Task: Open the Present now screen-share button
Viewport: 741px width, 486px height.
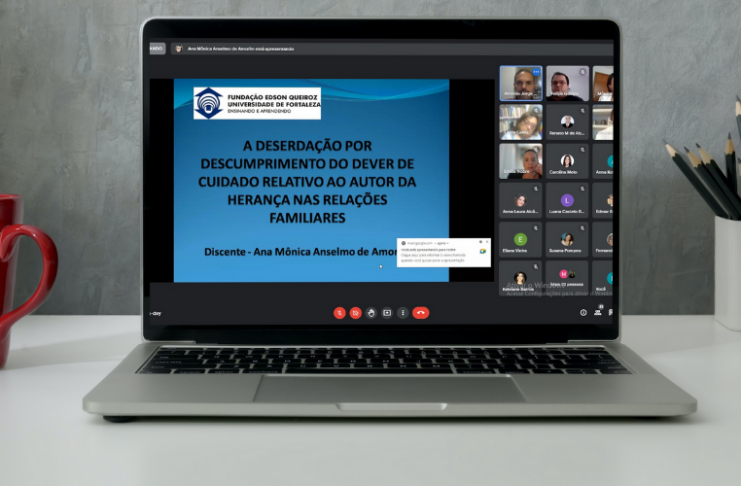Action: pos(387,313)
